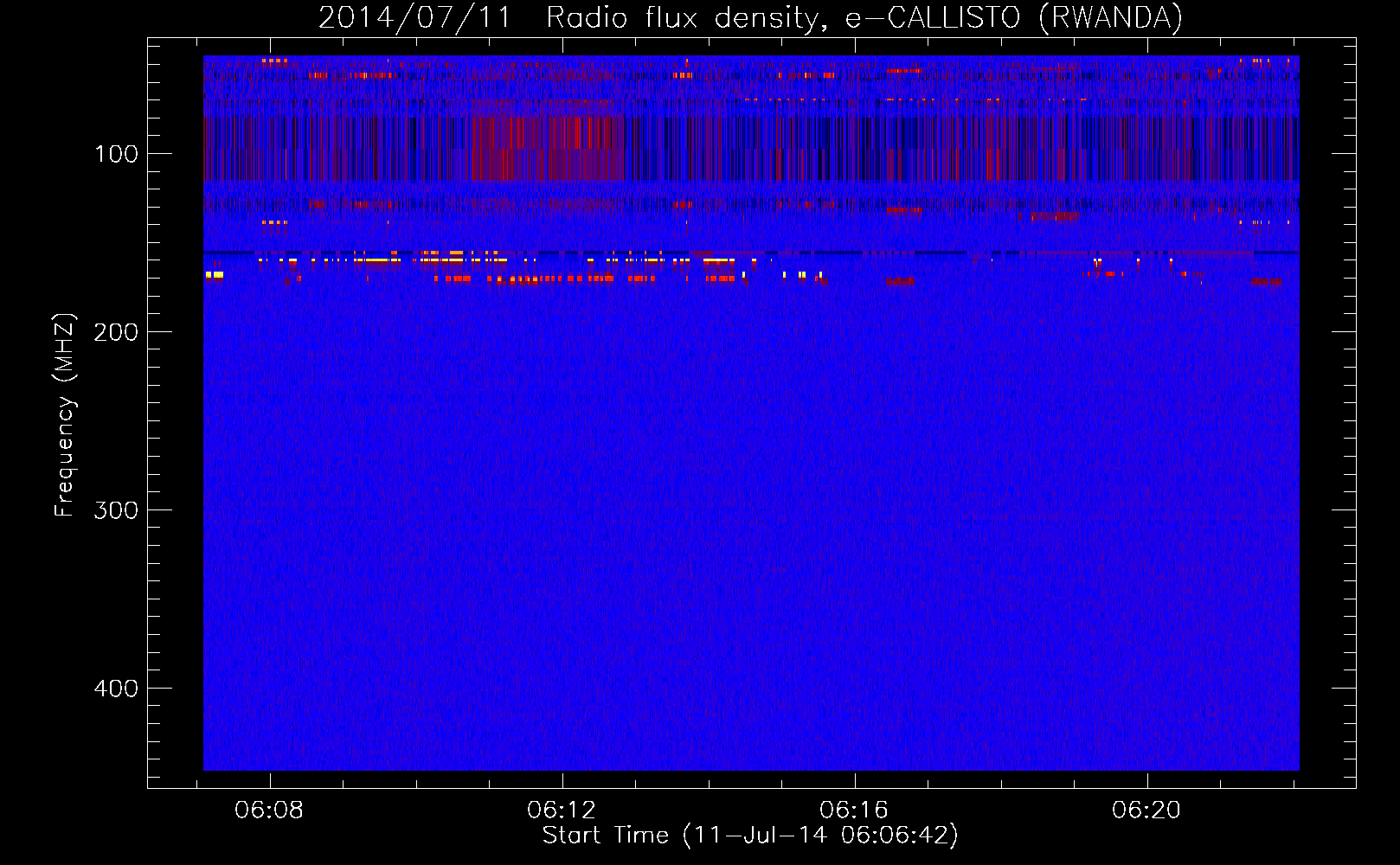Click the 06:20 time tick label
Screen dimensions: 1400x865
click(1146, 811)
